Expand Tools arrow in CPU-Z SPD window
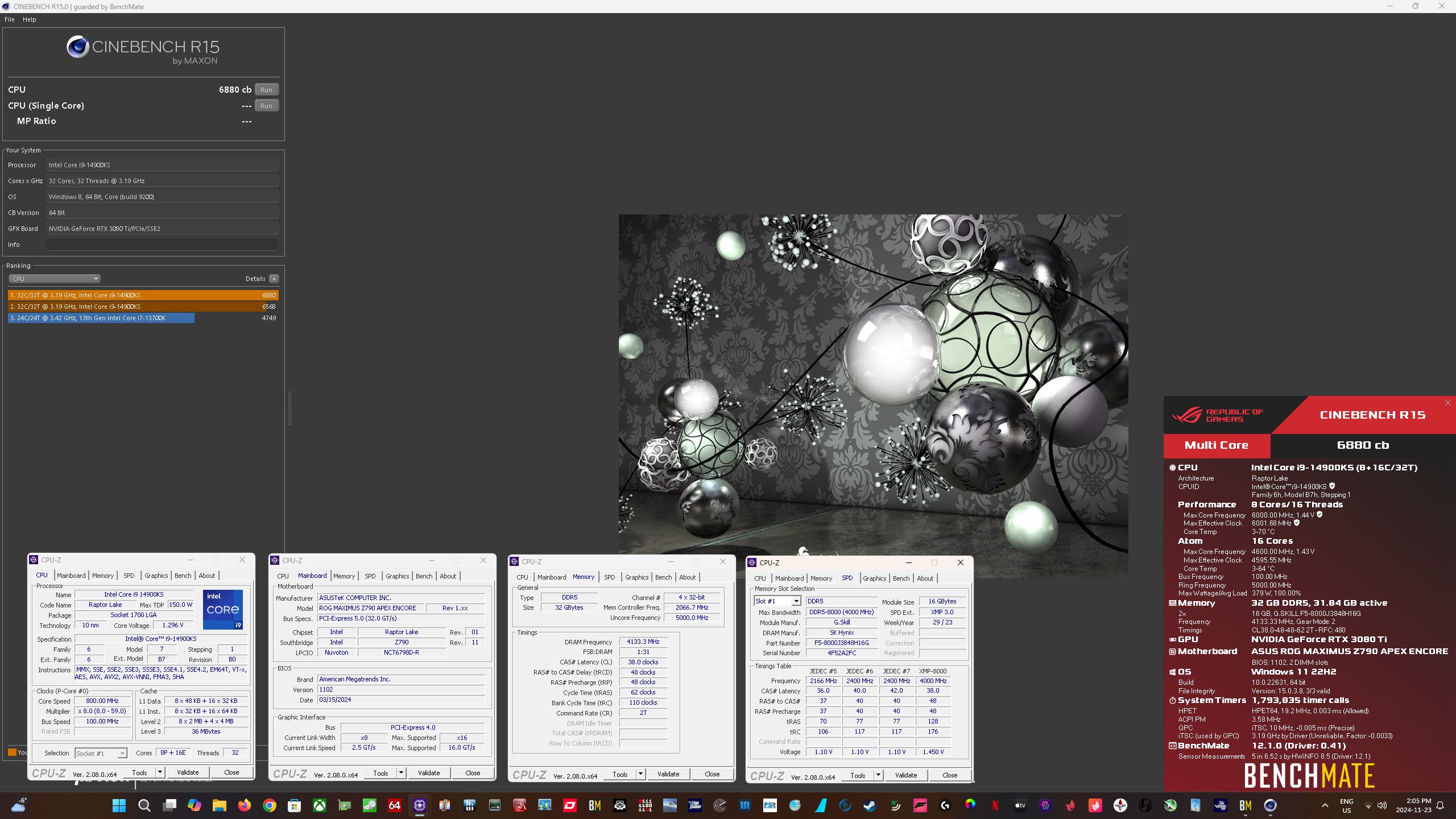Viewport: 1456px width, 819px height. [x=879, y=775]
